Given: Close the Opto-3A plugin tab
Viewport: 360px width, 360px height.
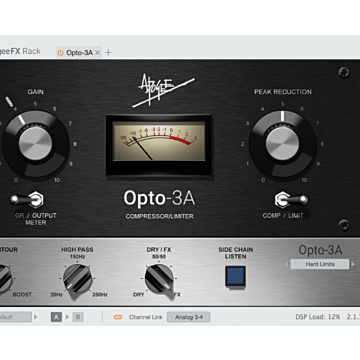Looking at the screenshot, I should [x=97, y=53].
